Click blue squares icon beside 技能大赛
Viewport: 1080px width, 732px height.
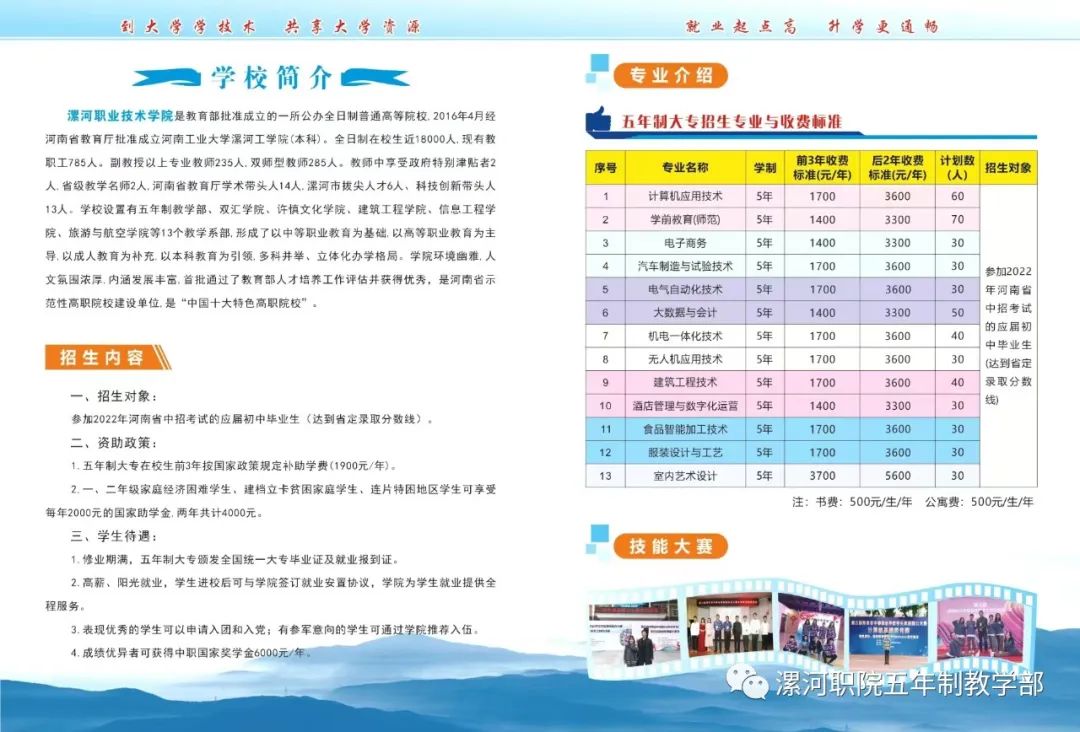point(597,542)
